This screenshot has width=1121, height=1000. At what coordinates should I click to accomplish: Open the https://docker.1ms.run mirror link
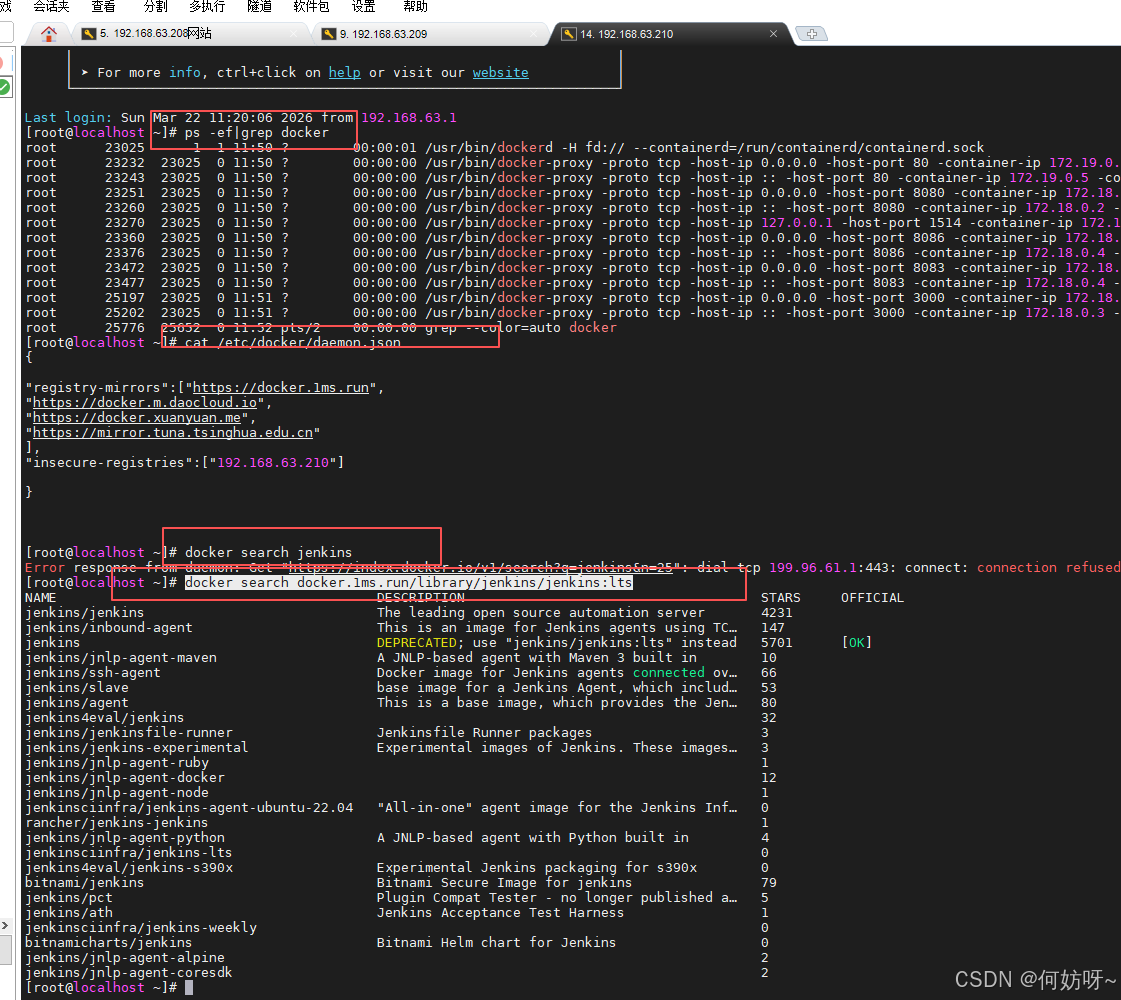click(281, 387)
